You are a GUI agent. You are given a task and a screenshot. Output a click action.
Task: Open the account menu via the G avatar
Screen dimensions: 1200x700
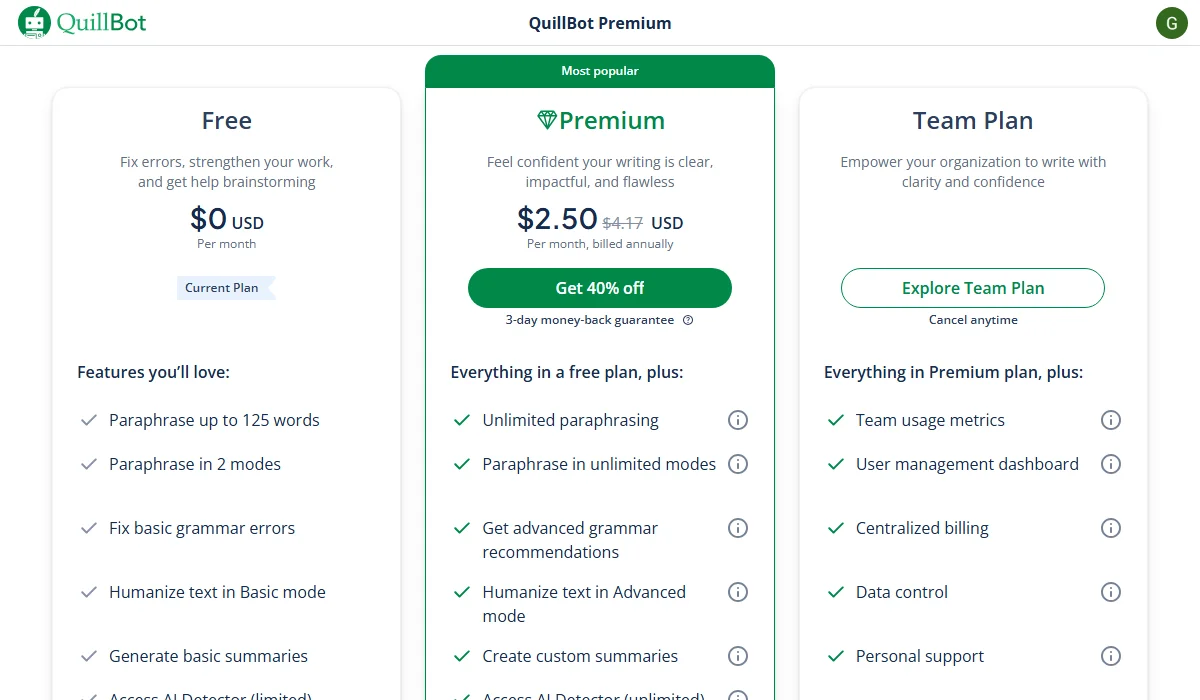(x=1171, y=22)
